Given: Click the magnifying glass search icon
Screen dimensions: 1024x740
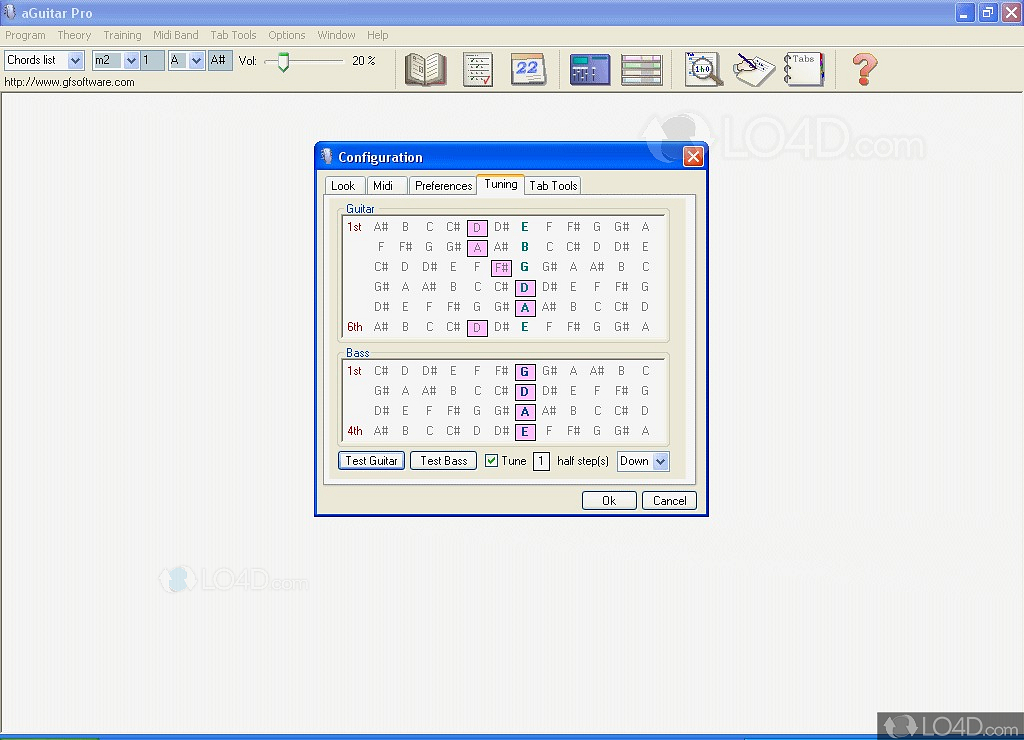Looking at the screenshot, I should coord(703,69).
